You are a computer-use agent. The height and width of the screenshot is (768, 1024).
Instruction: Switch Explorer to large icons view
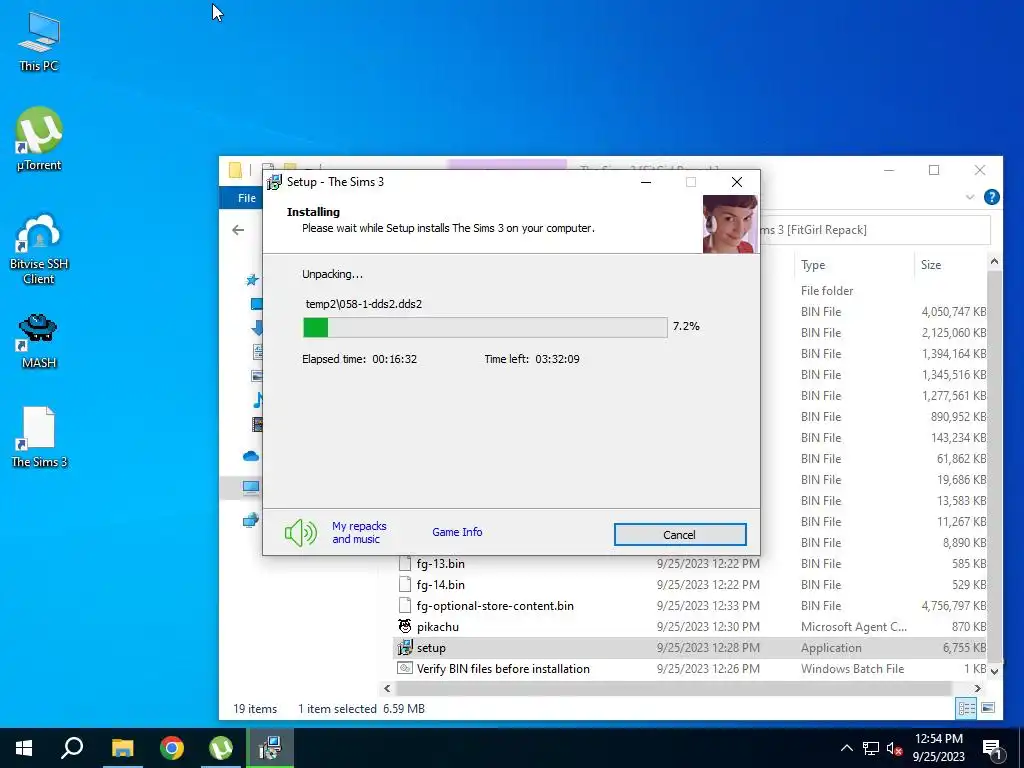[988, 708]
